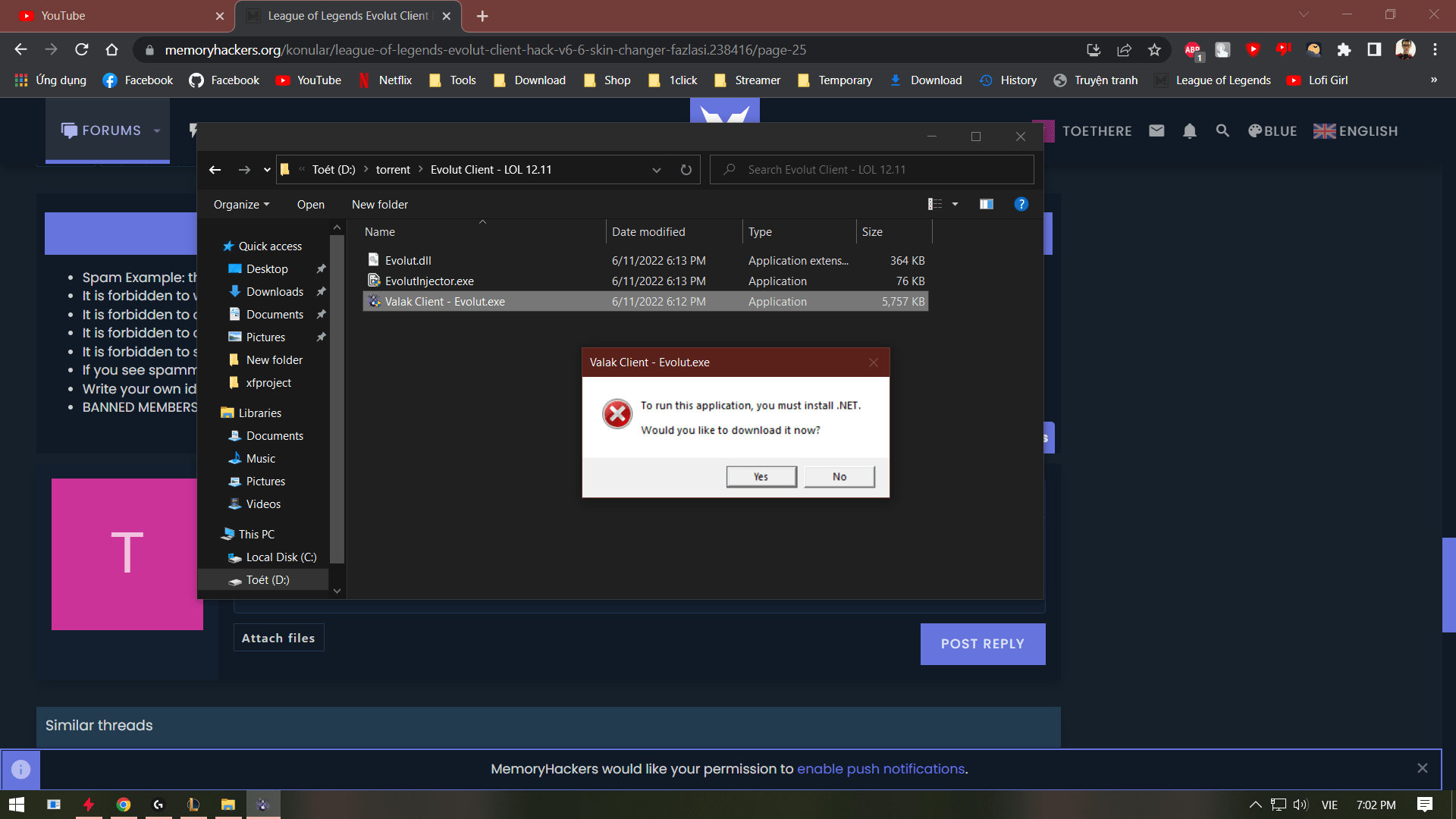
Task: Click torrent in the address breadcrumb
Action: 393,170
